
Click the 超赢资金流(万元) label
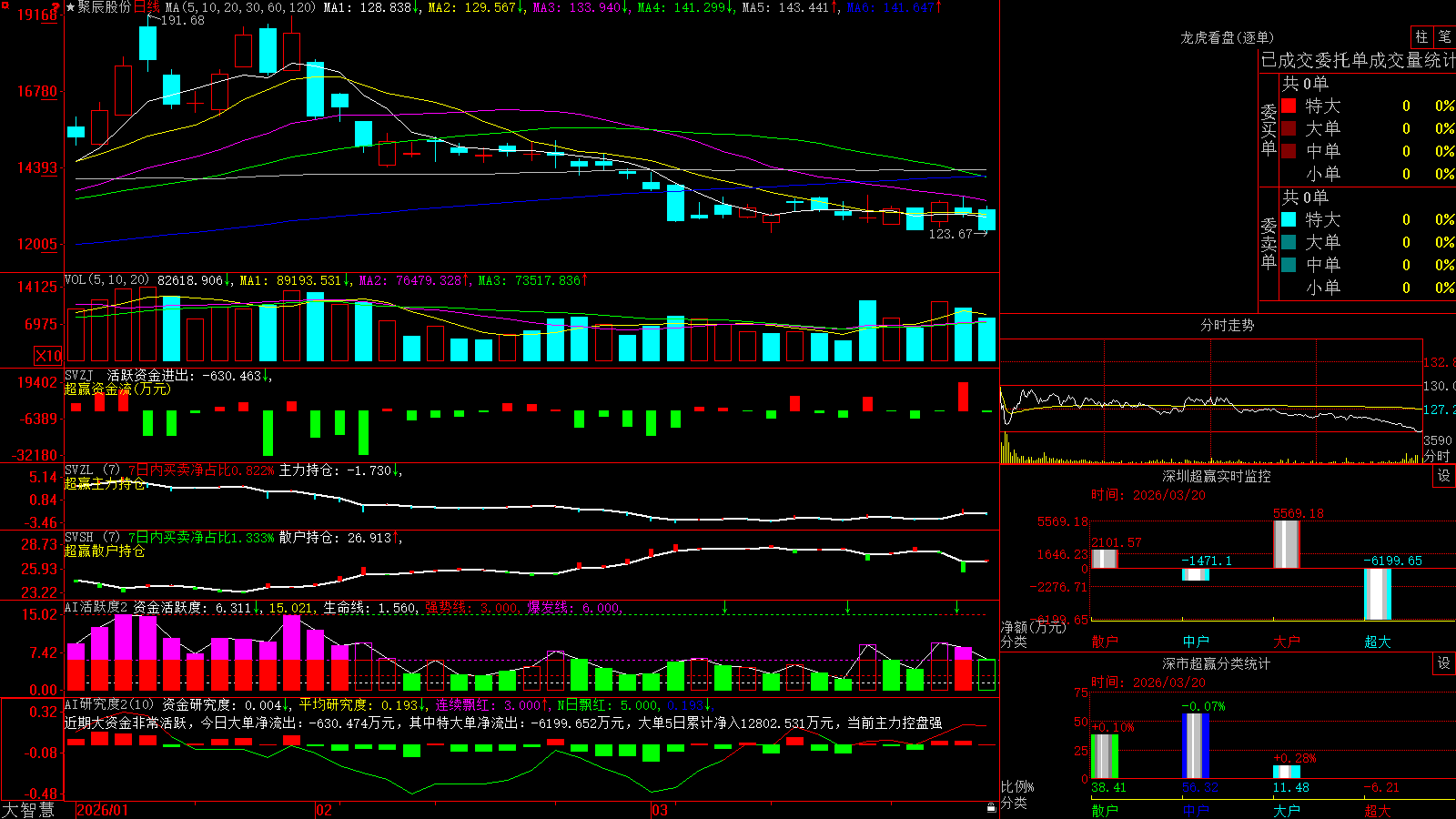tap(117, 389)
